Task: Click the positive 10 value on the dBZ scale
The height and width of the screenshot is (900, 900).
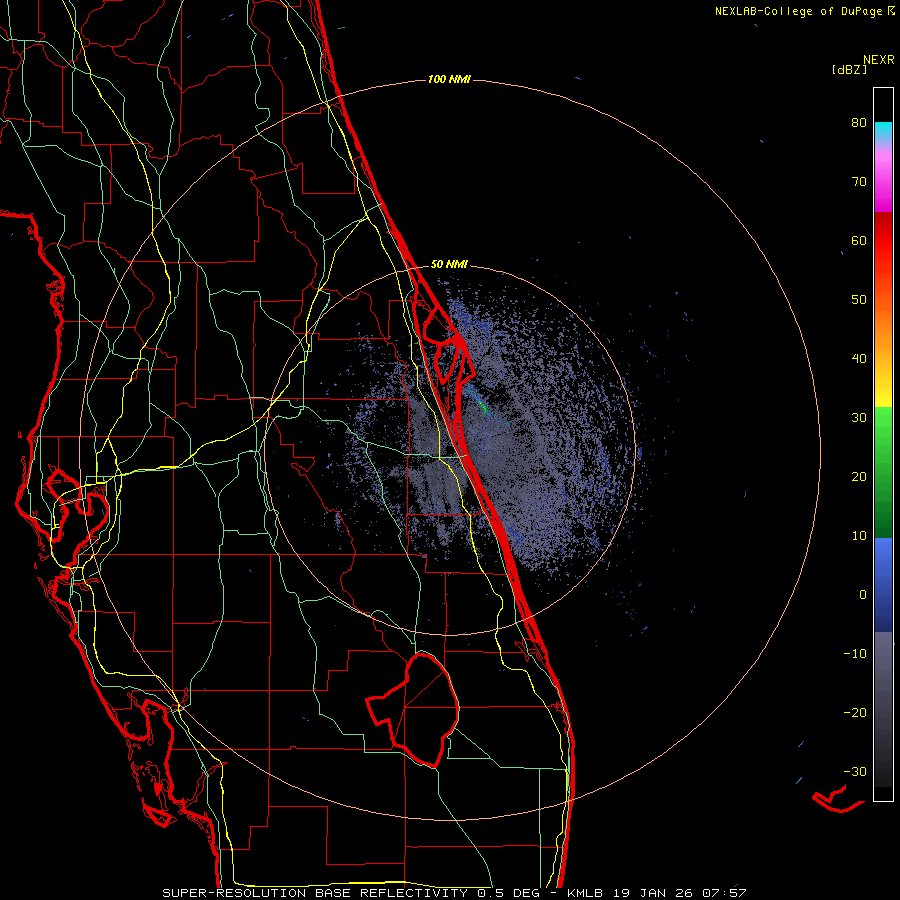Action: 859,536
